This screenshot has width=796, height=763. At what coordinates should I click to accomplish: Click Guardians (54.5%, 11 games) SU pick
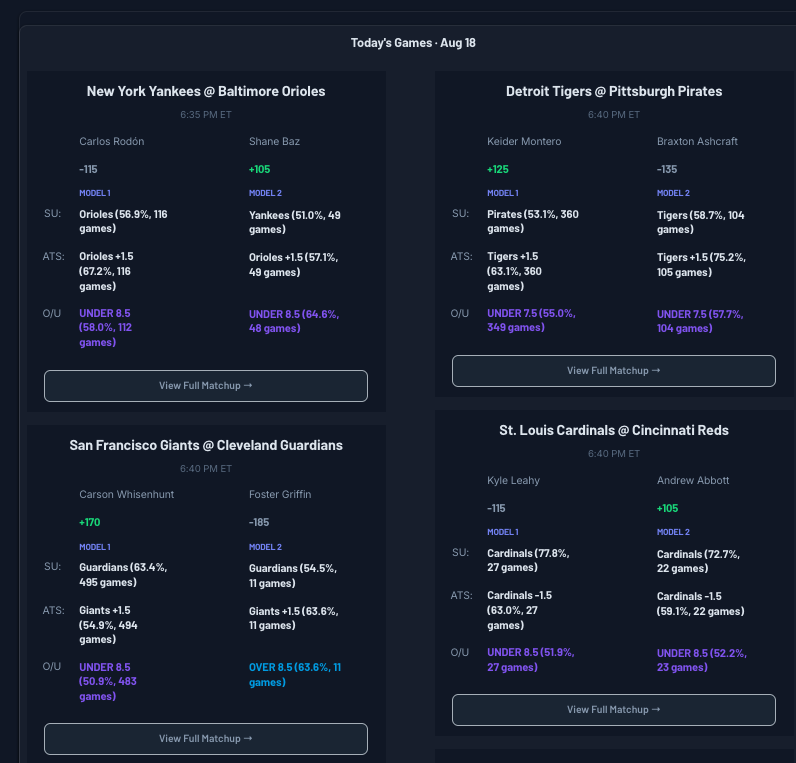[293, 576]
